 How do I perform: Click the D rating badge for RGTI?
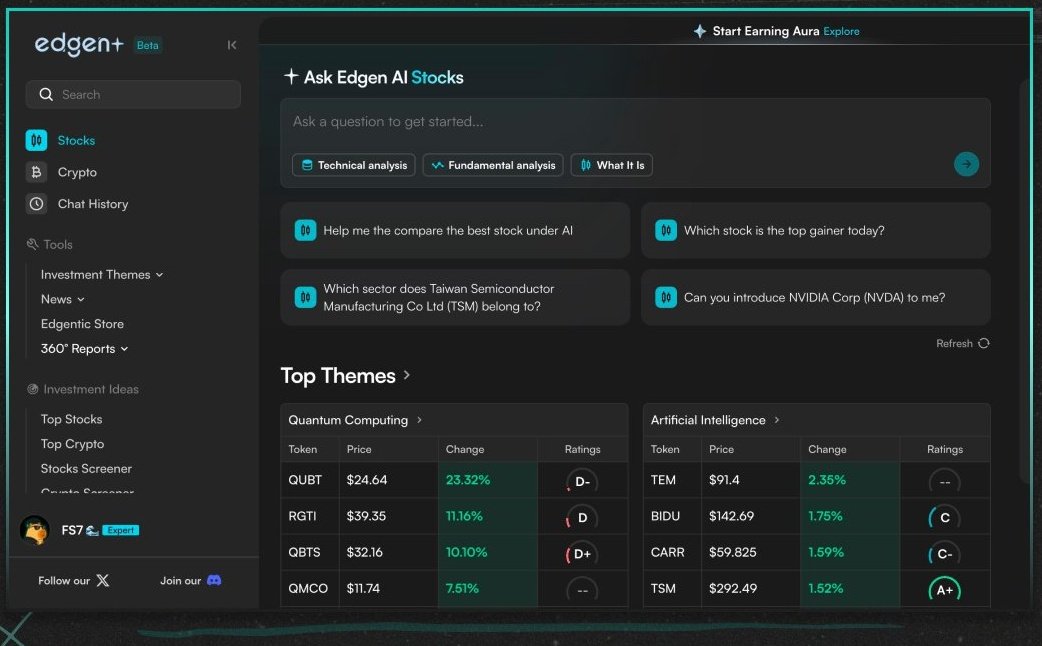(x=582, y=518)
